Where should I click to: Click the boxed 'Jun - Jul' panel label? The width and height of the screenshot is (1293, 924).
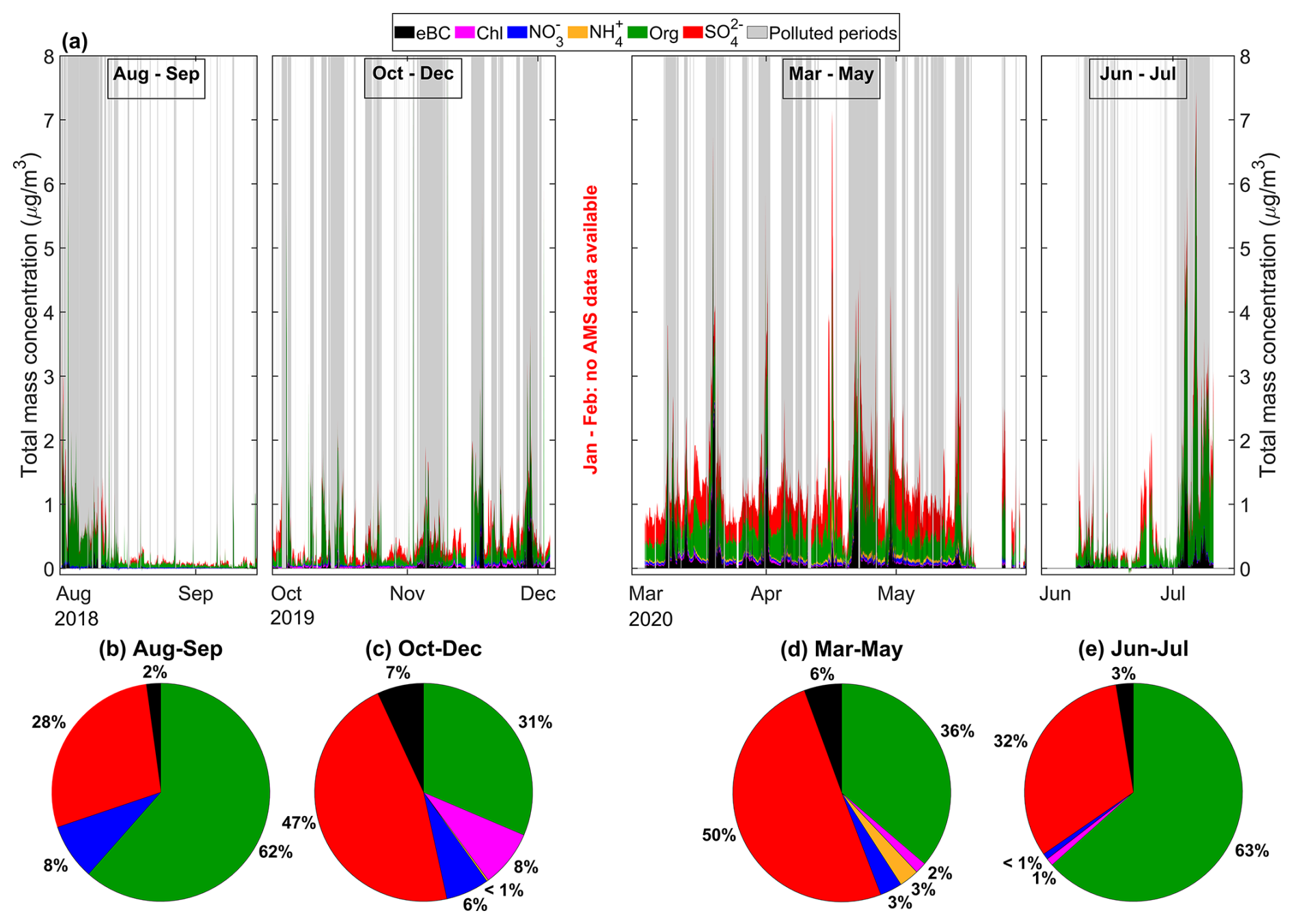(1137, 74)
